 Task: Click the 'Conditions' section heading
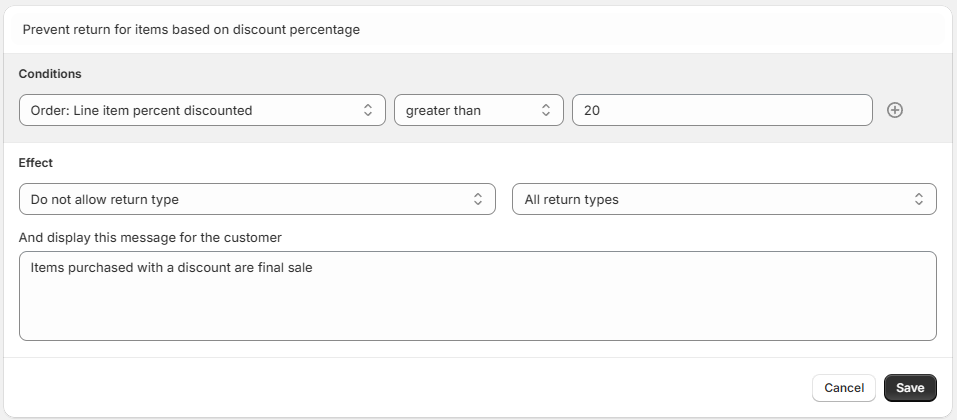[x=50, y=74]
